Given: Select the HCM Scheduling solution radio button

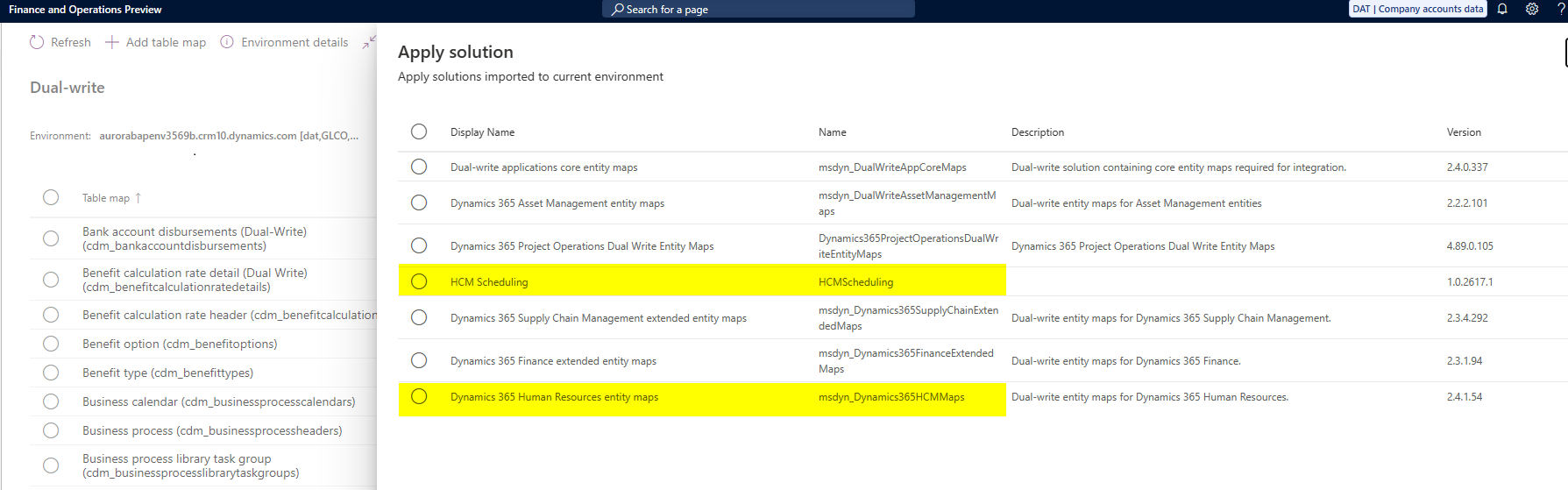Looking at the screenshot, I should [419, 281].
